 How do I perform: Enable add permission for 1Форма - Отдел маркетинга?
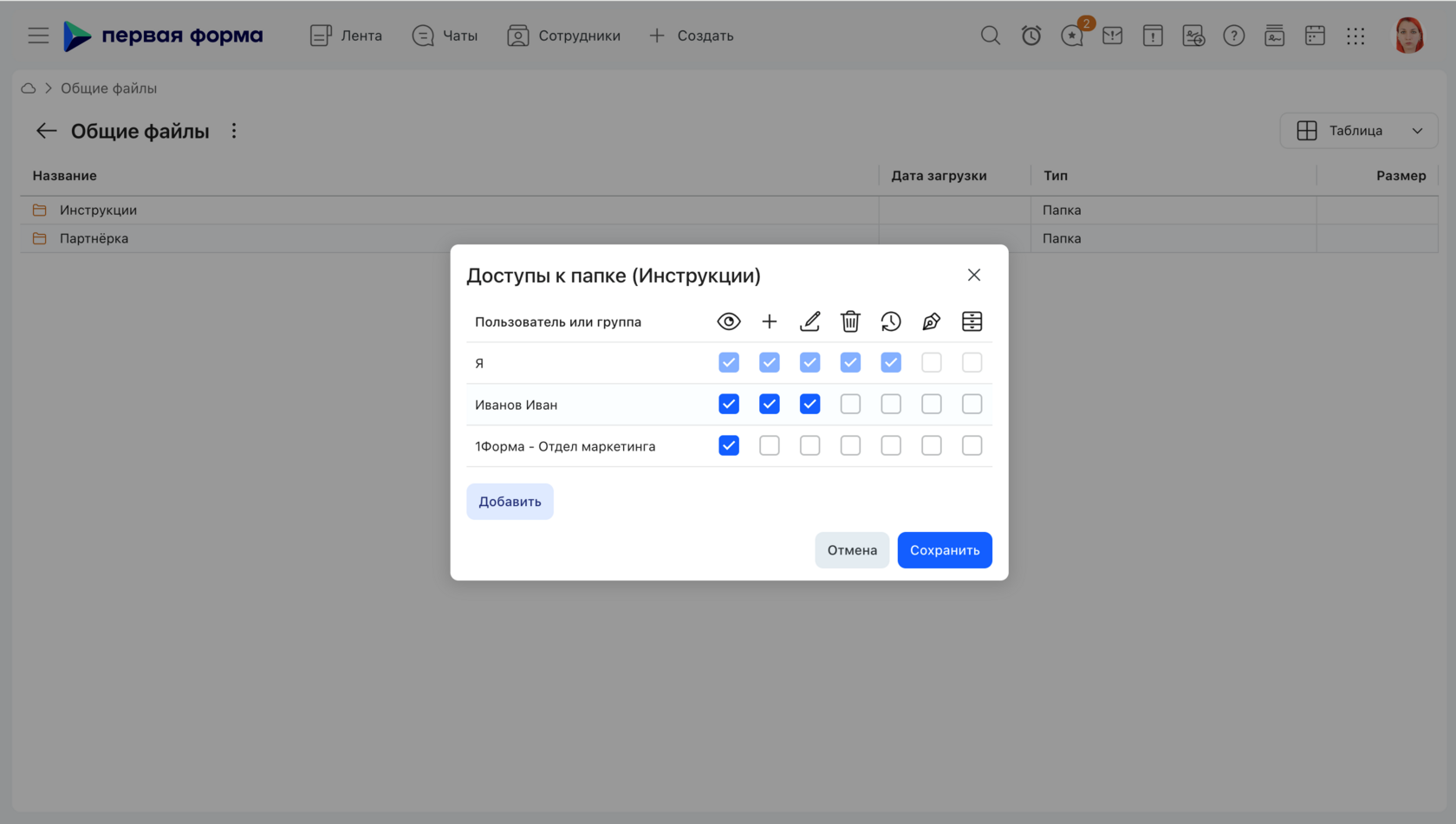pyautogui.click(x=770, y=445)
